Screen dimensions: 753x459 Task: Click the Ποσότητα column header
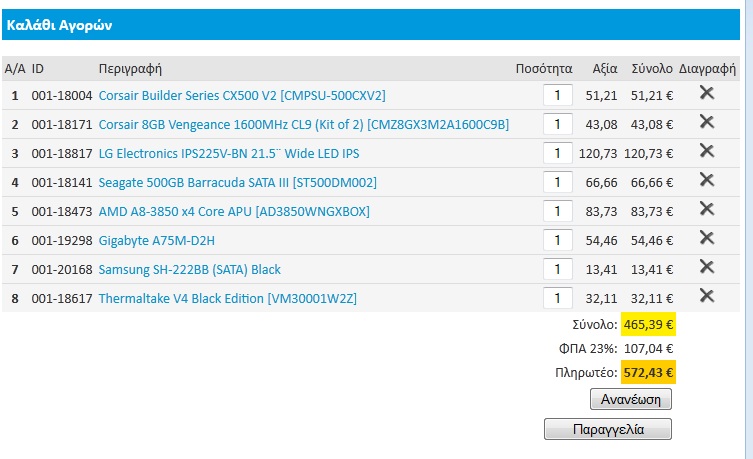click(544, 69)
